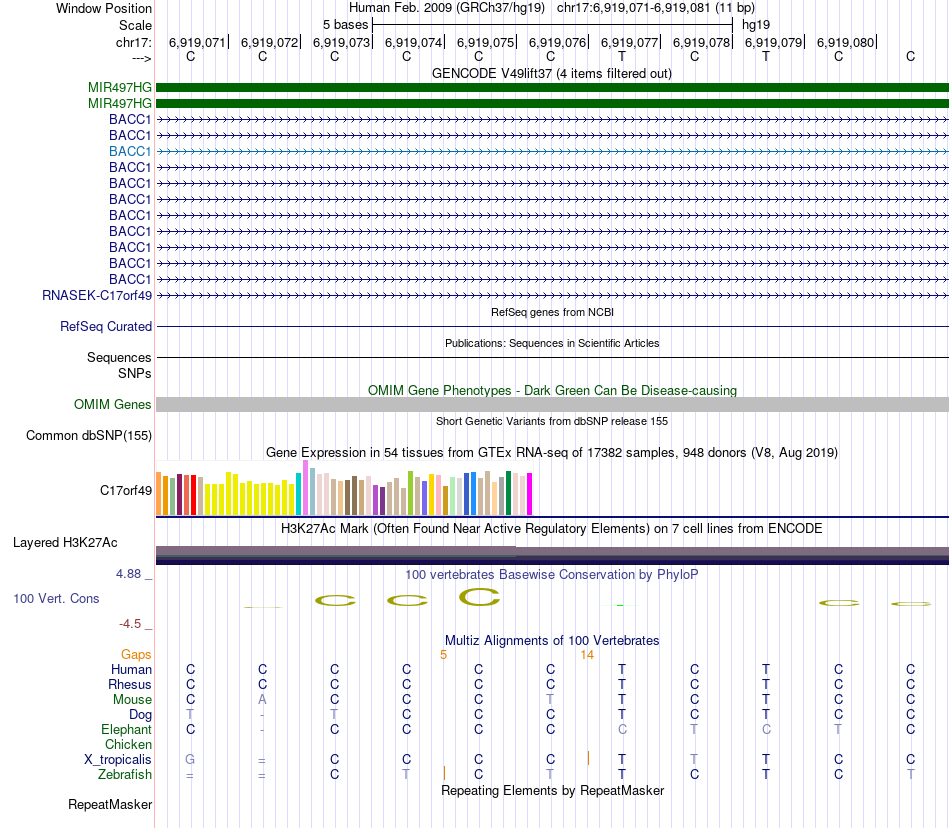
Task: Click the RNASEK-C17orf49 intron arrow line
Action: point(553,296)
